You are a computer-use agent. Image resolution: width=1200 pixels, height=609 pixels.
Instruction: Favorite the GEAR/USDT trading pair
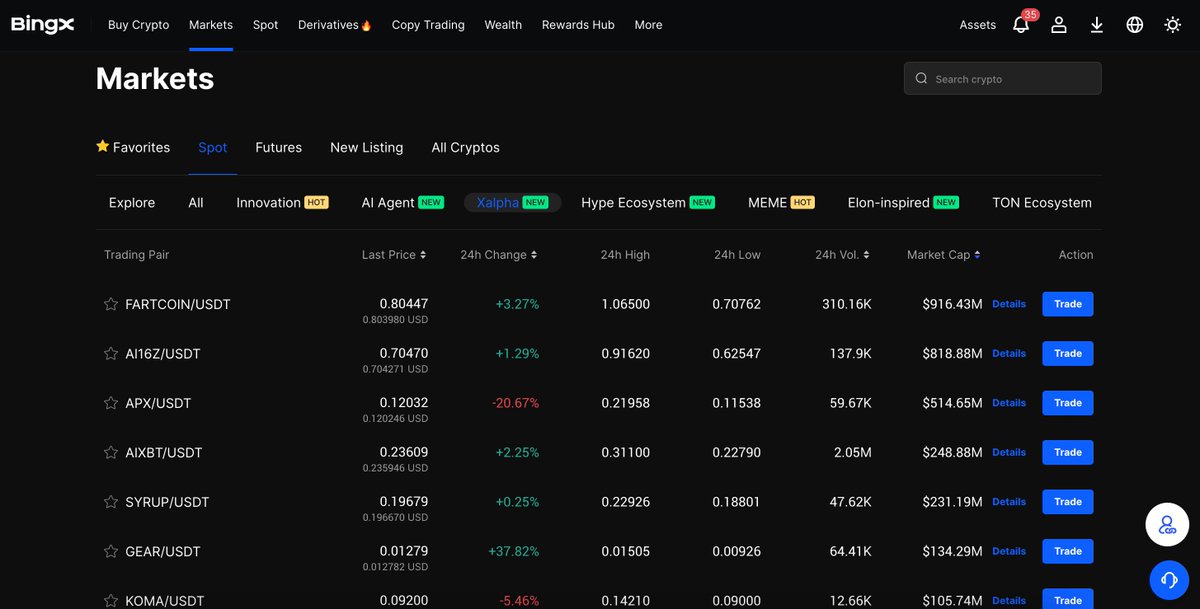point(111,551)
